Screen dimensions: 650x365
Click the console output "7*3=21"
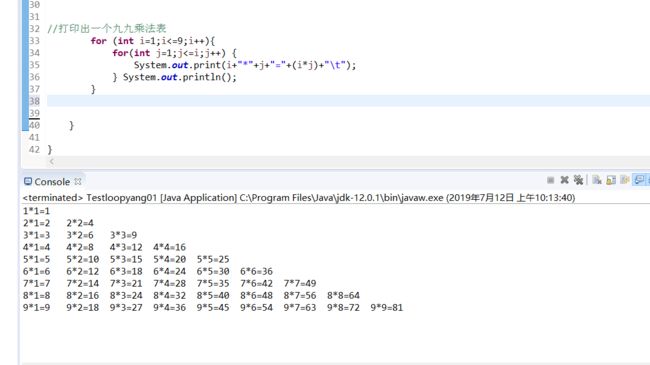(126, 283)
